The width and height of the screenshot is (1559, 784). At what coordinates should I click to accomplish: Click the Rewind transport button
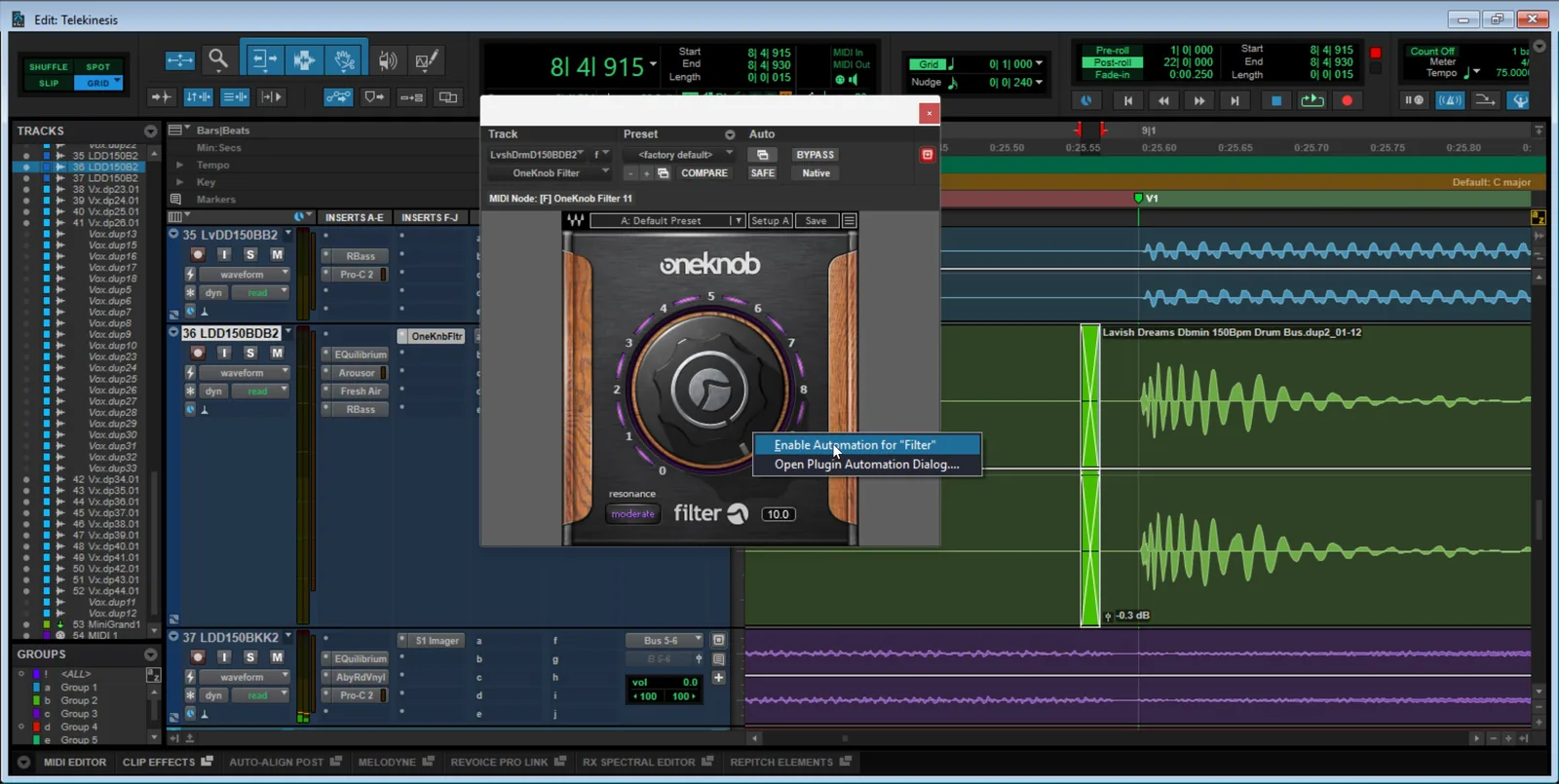point(1163,100)
